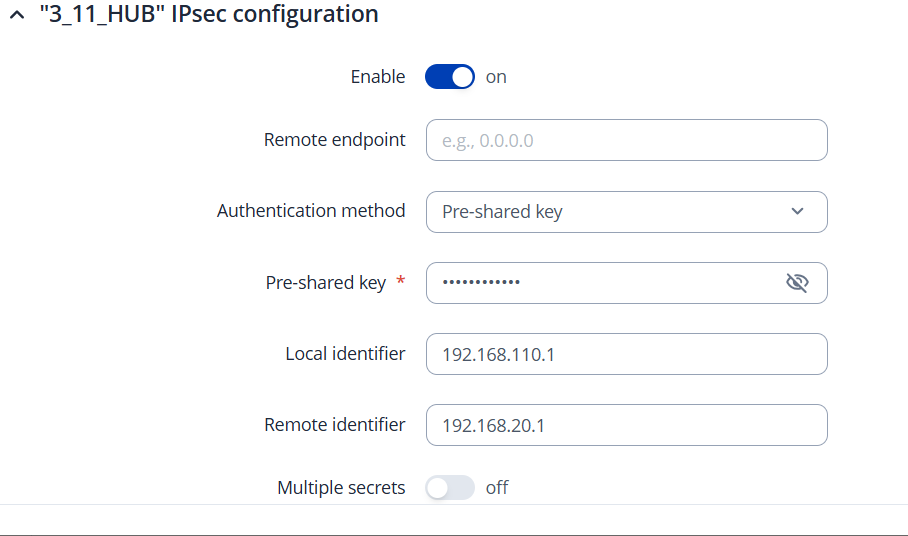
Task: Click the "Authentication method" field label
Action: 311,211
